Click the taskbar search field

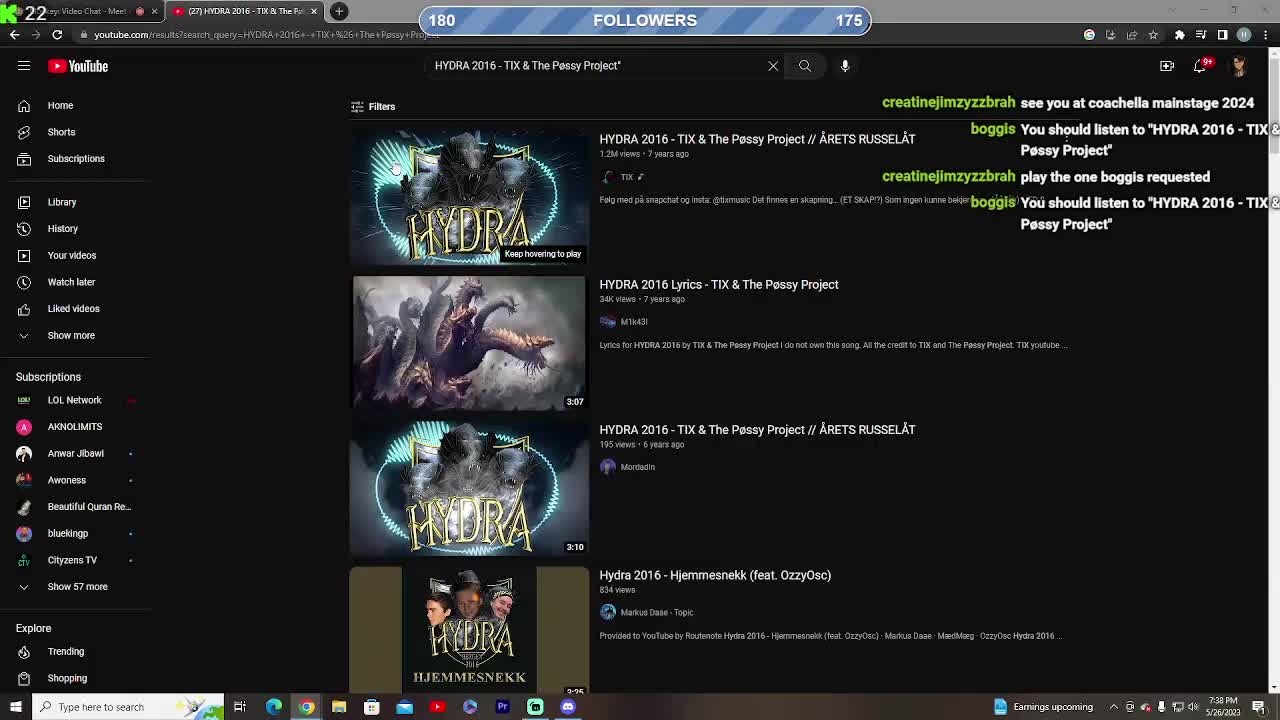[x=128, y=707]
